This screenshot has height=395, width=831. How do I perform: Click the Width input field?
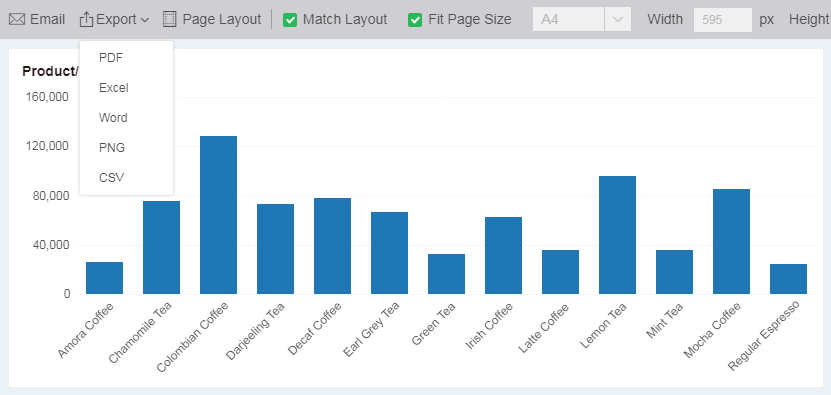[x=722, y=20]
